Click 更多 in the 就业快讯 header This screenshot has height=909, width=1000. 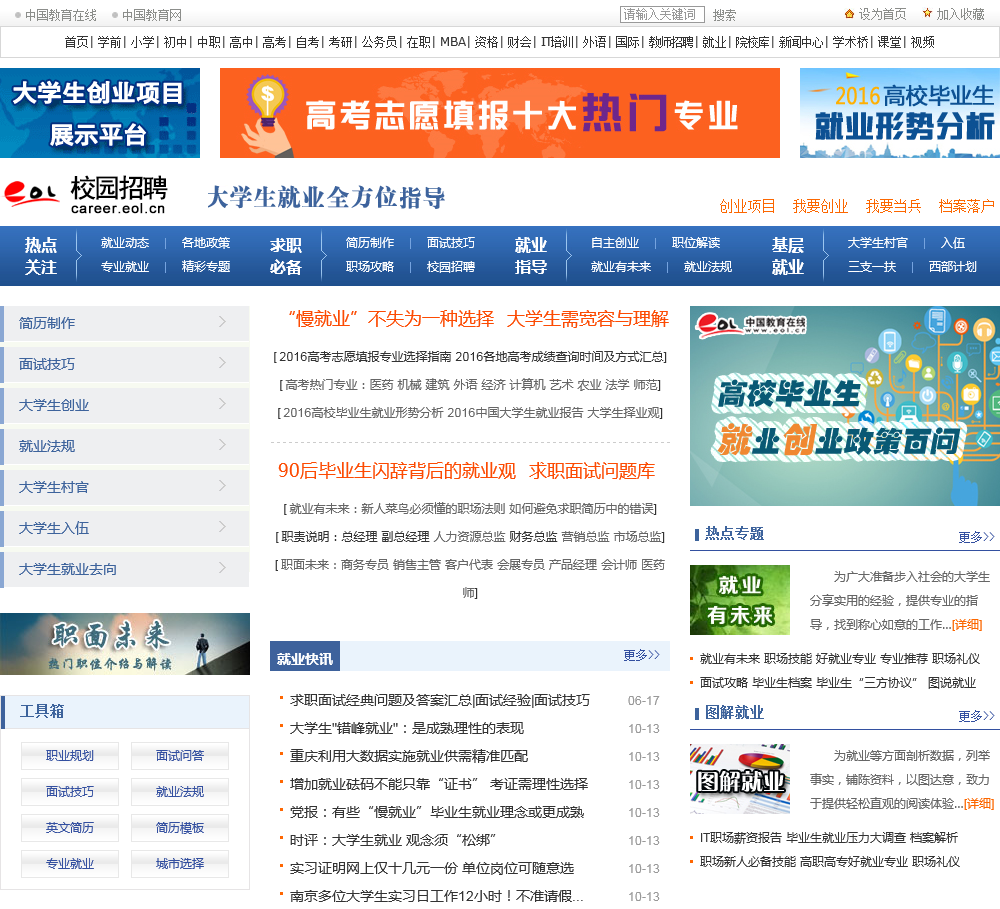pyautogui.click(x=642, y=655)
